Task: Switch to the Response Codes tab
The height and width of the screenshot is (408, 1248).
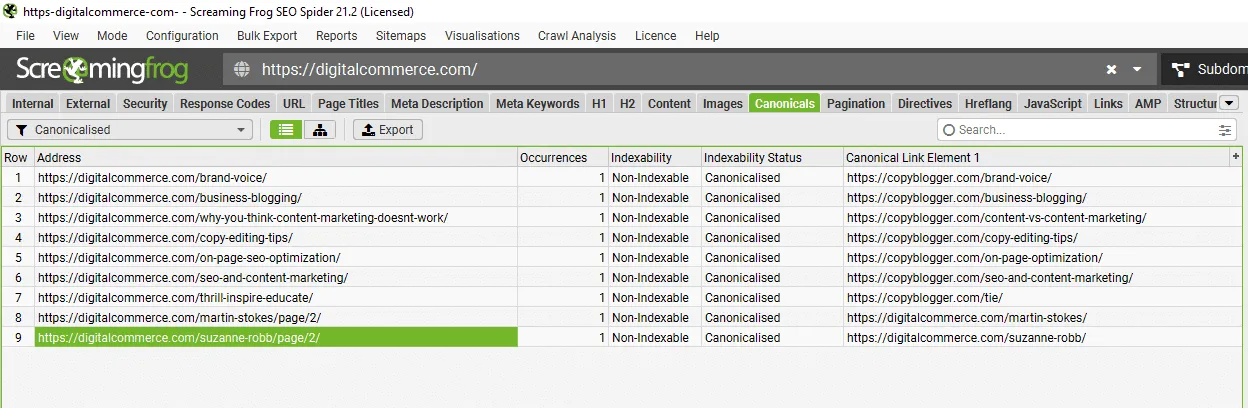Action: point(225,103)
